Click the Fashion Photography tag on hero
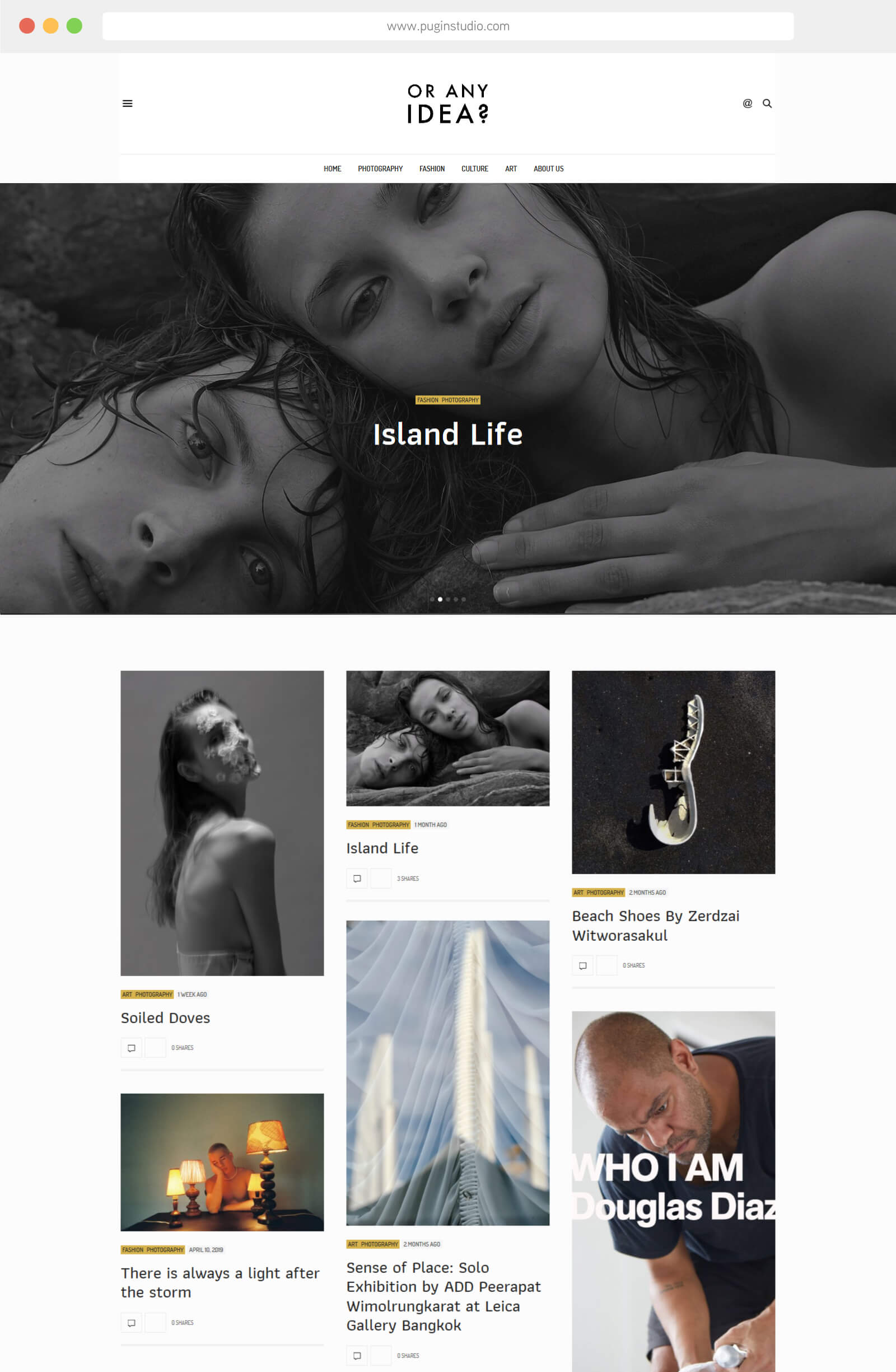The width and height of the screenshot is (896, 1372). coord(448,399)
